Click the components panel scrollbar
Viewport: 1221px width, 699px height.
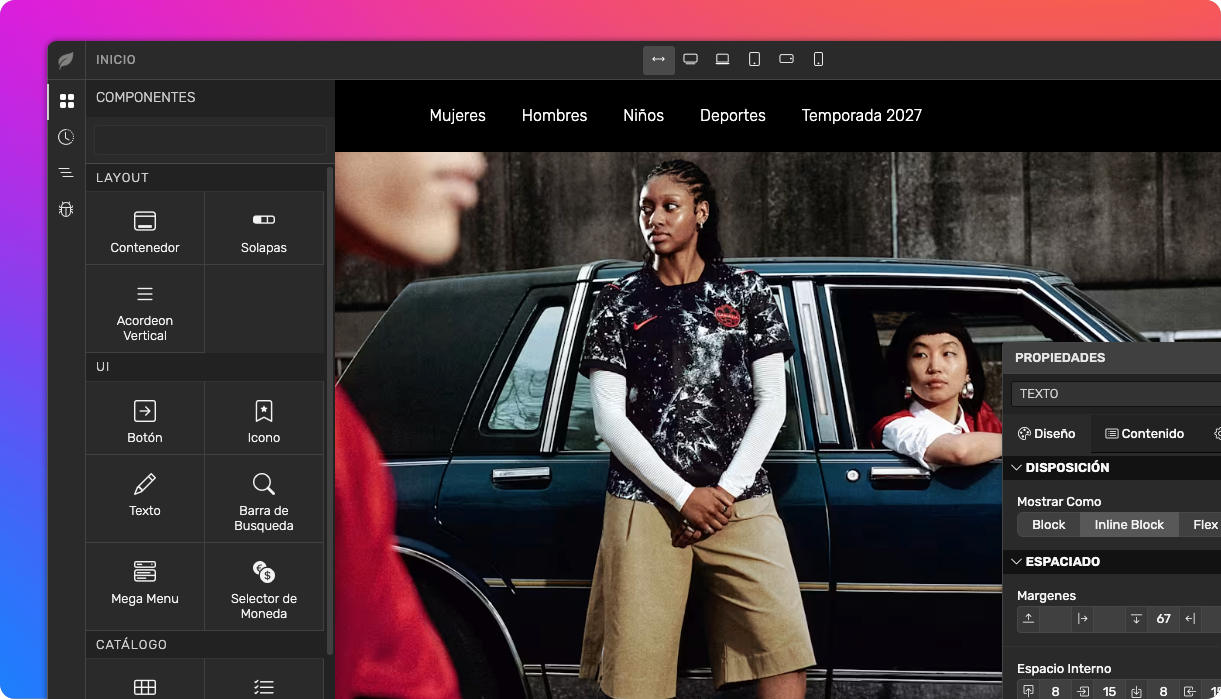pos(330,410)
